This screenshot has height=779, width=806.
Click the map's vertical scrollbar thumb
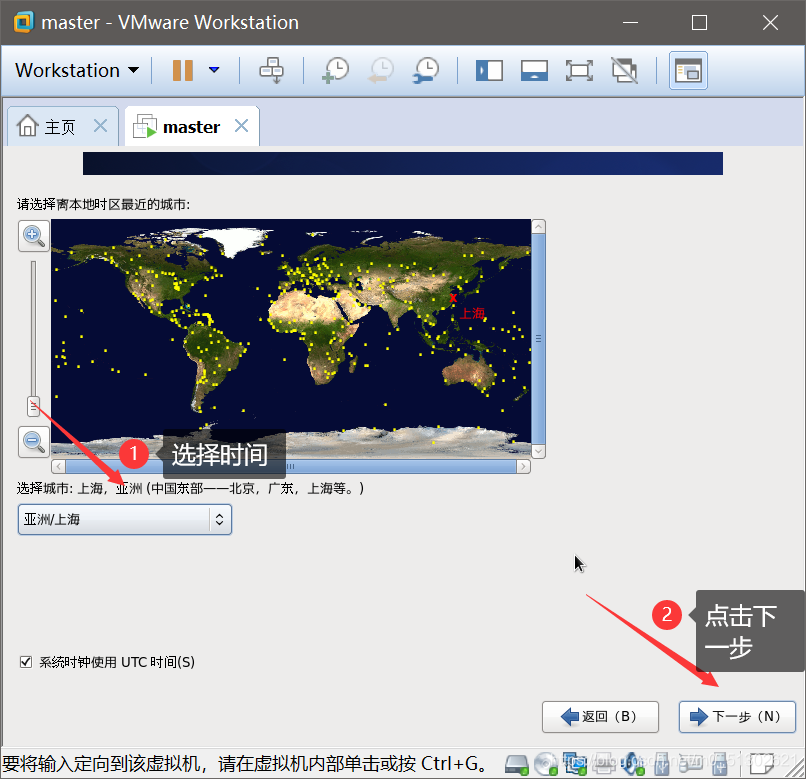tap(538, 339)
